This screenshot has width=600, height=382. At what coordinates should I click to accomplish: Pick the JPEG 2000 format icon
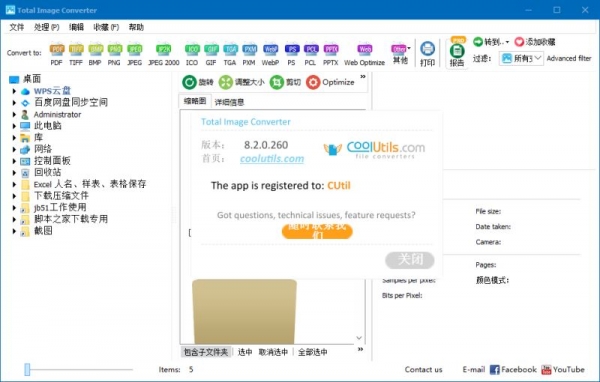(x=164, y=49)
